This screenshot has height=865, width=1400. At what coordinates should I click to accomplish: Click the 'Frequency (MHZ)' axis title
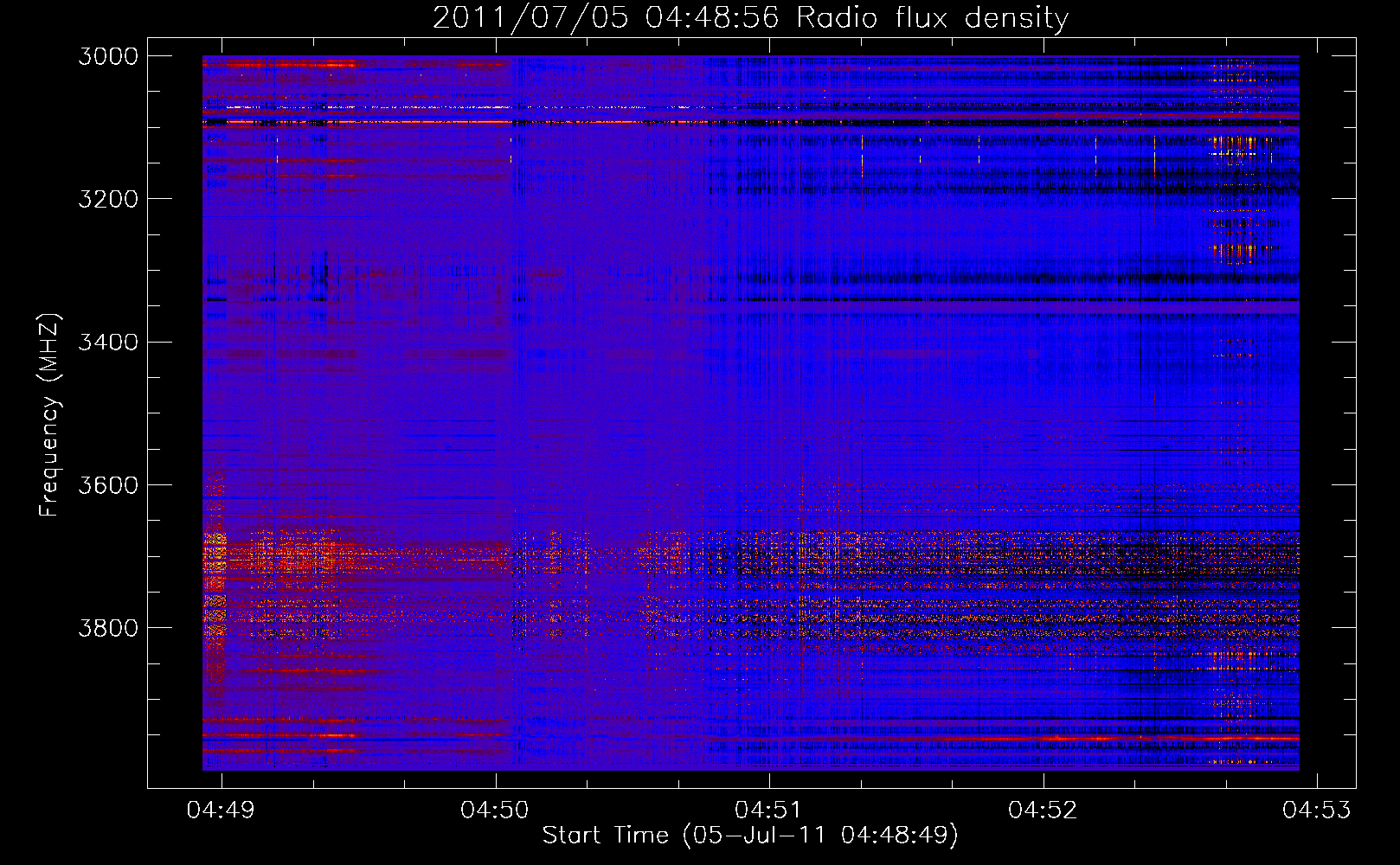[49, 415]
